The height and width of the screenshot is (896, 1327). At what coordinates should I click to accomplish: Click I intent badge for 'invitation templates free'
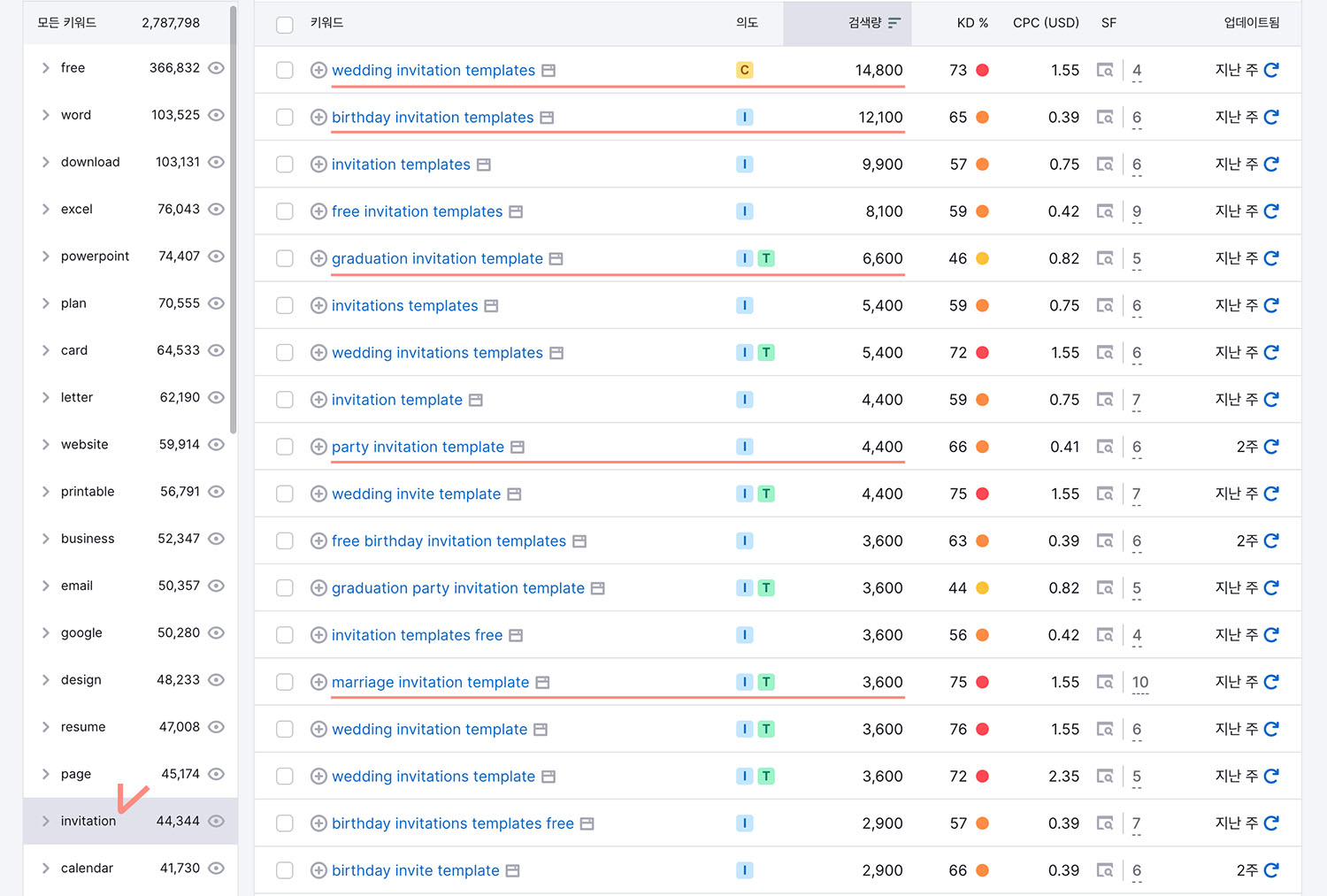coord(745,635)
